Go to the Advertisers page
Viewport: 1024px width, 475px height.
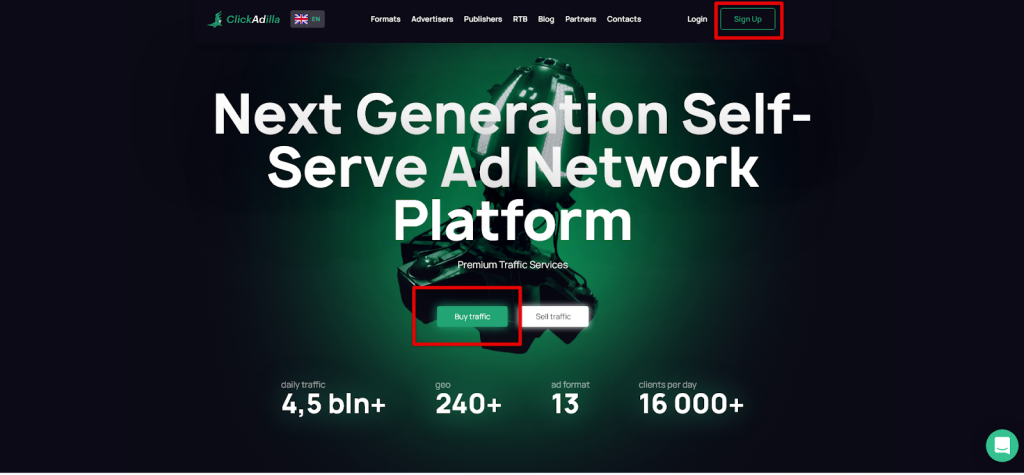(x=432, y=19)
